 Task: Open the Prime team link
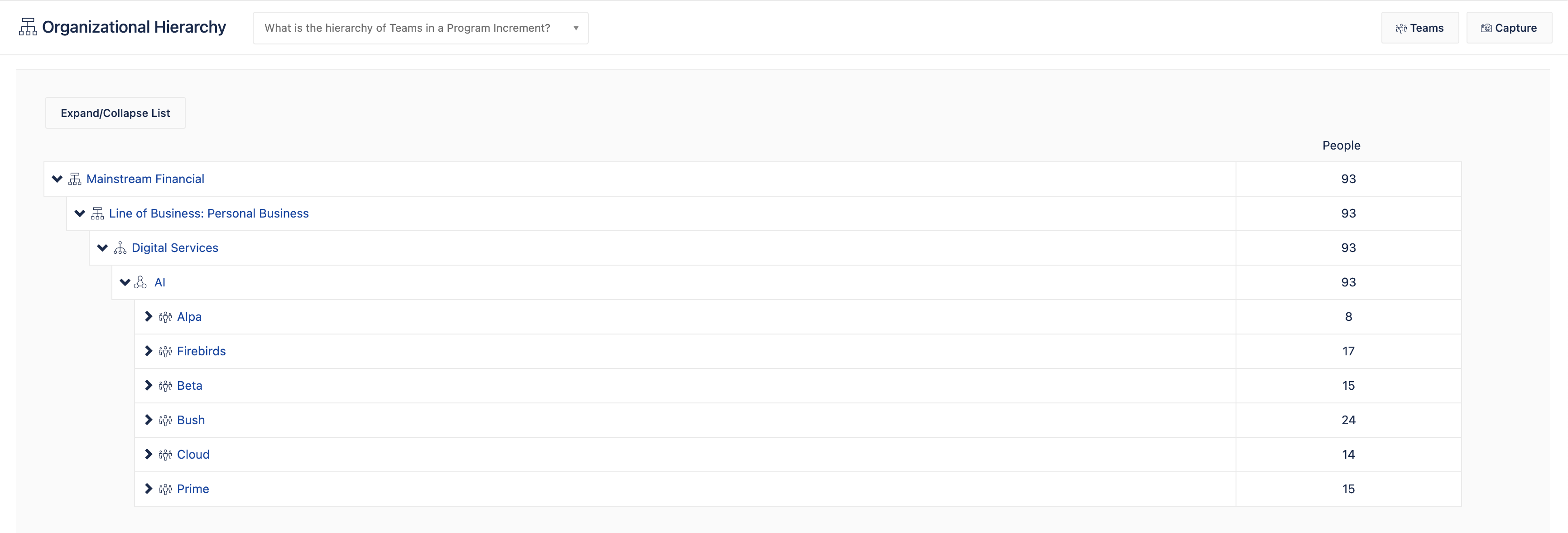point(193,489)
